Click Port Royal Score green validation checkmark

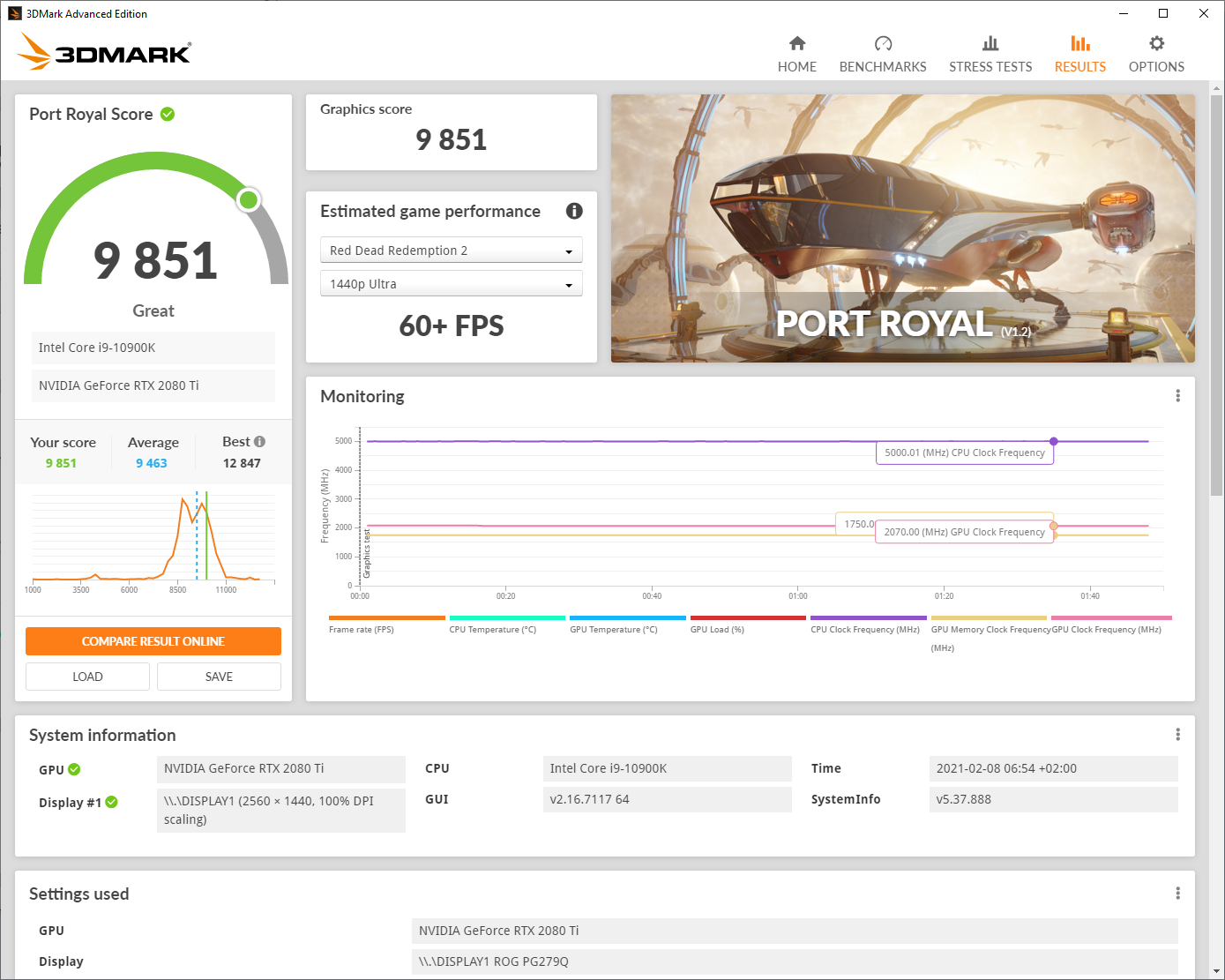pyautogui.click(x=168, y=114)
